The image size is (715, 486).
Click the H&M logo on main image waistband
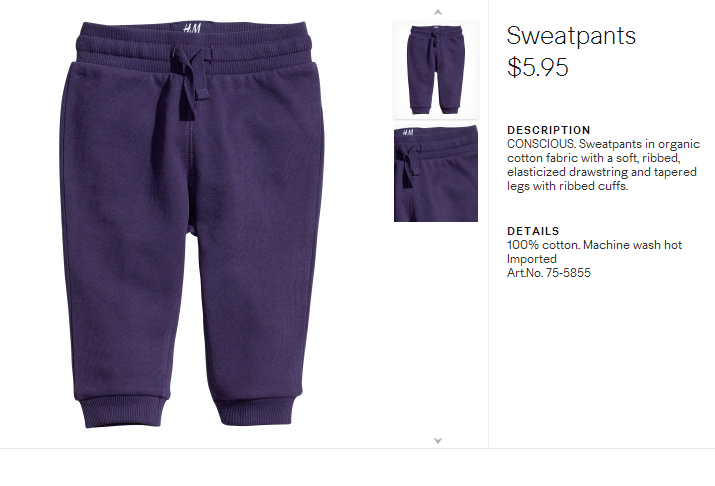coord(192,28)
